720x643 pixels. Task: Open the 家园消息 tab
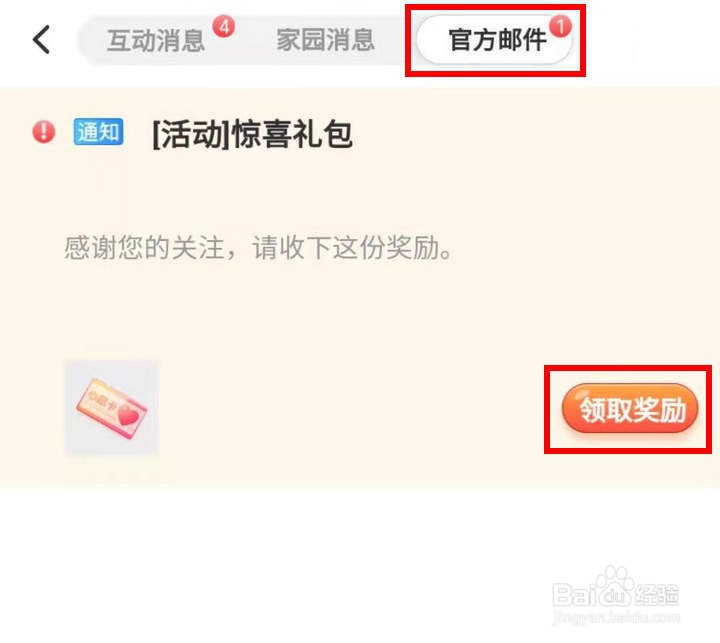(325, 39)
